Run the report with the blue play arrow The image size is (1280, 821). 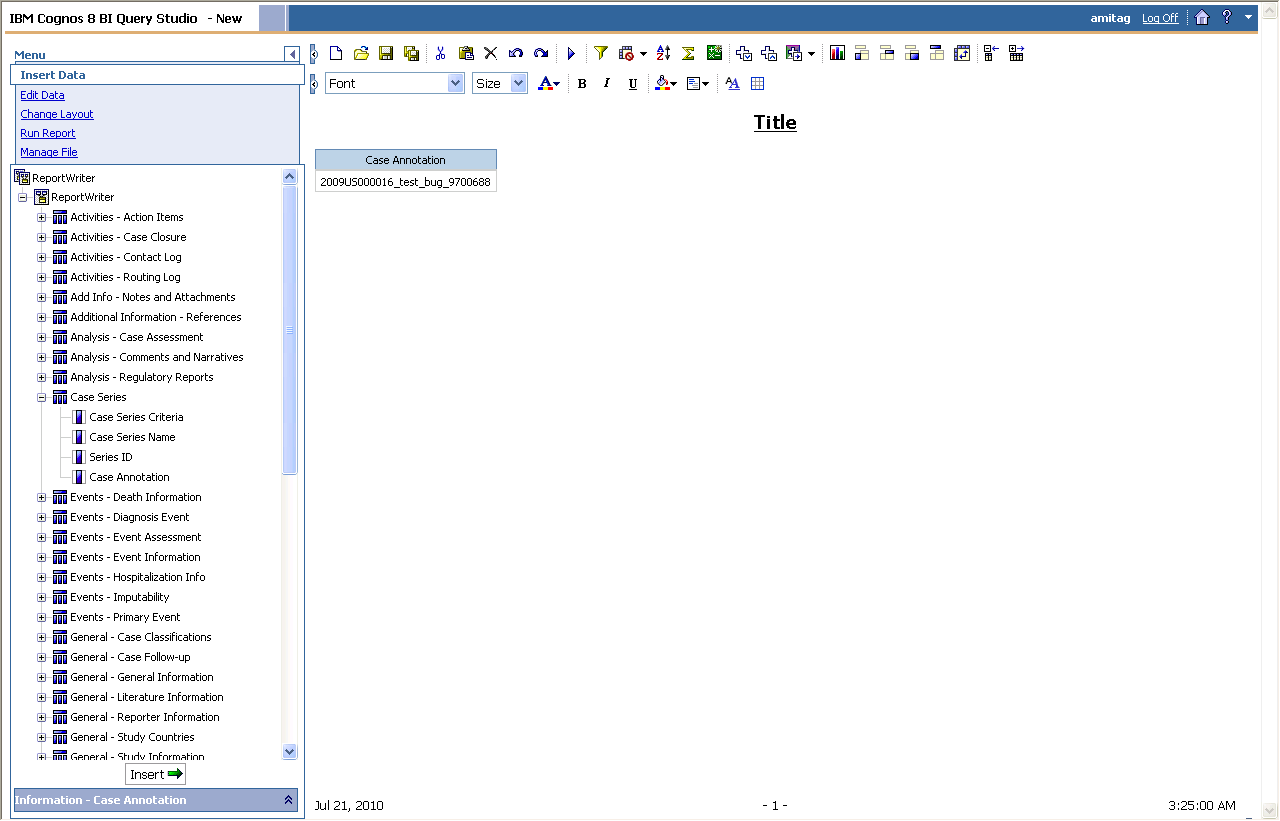(571, 53)
